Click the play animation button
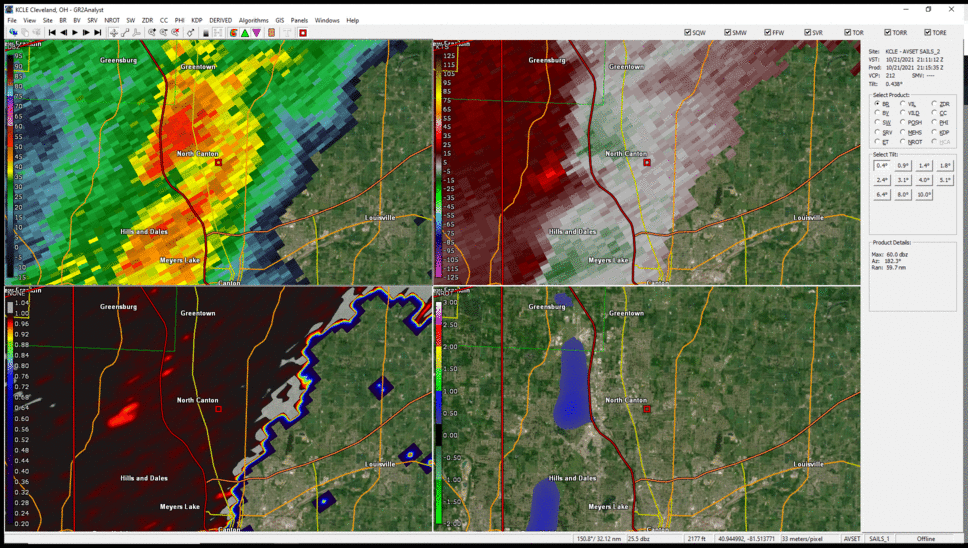The image size is (968, 548). 75,33
